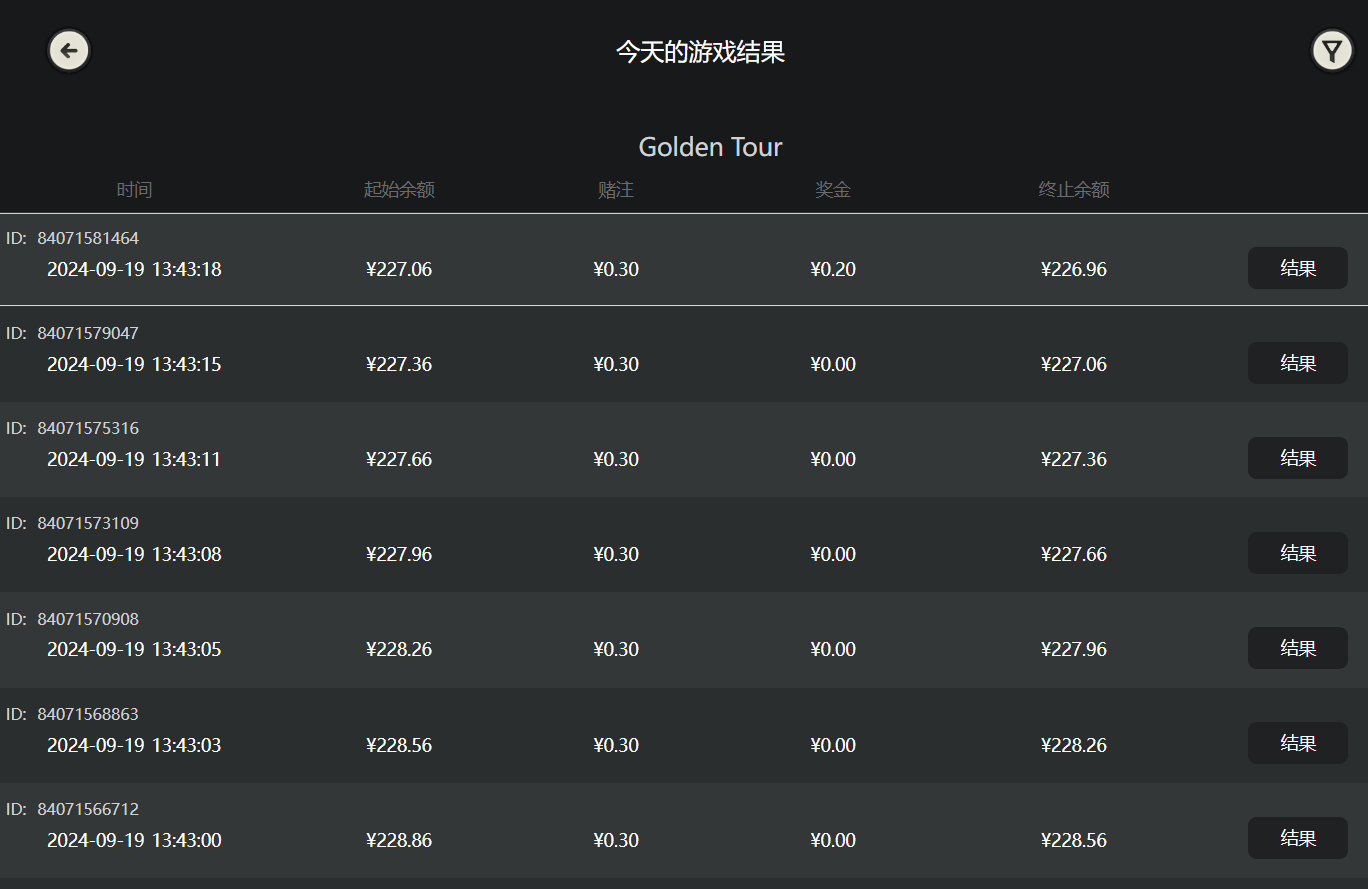Open 结果 for game ID 84071579047
The width and height of the screenshot is (1368, 889).
(1297, 363)
